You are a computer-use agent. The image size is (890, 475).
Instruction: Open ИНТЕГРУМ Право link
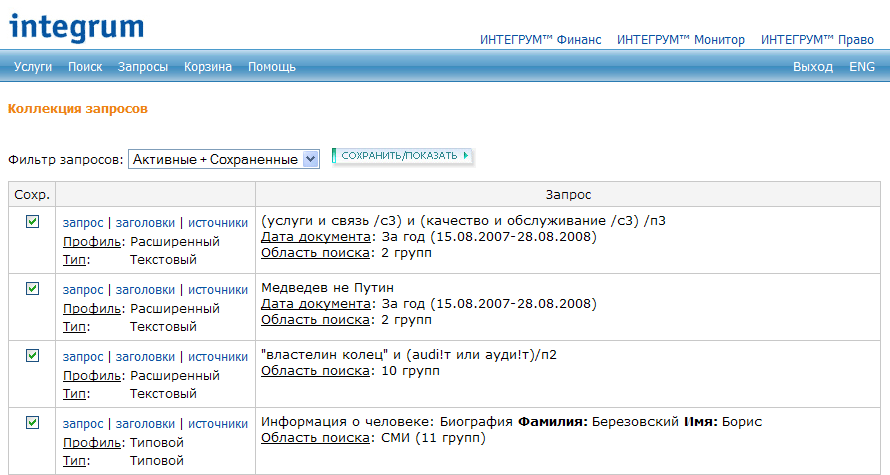817,40
